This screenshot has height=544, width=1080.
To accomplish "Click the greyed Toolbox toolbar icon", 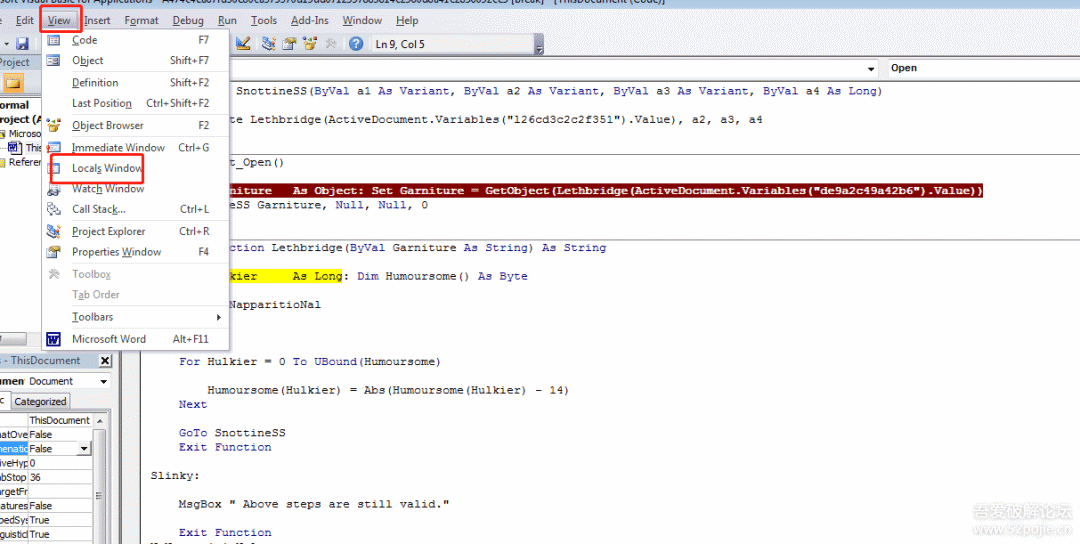I will (x=331, y=44).
